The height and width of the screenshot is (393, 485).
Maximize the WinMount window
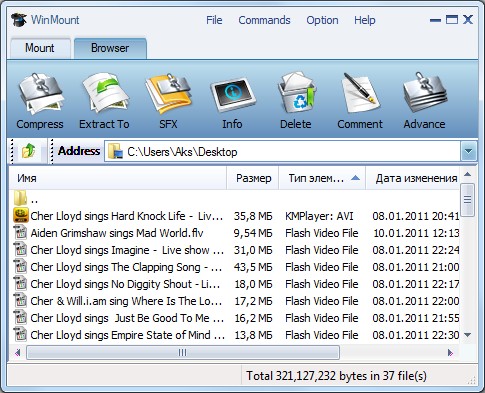452,20
